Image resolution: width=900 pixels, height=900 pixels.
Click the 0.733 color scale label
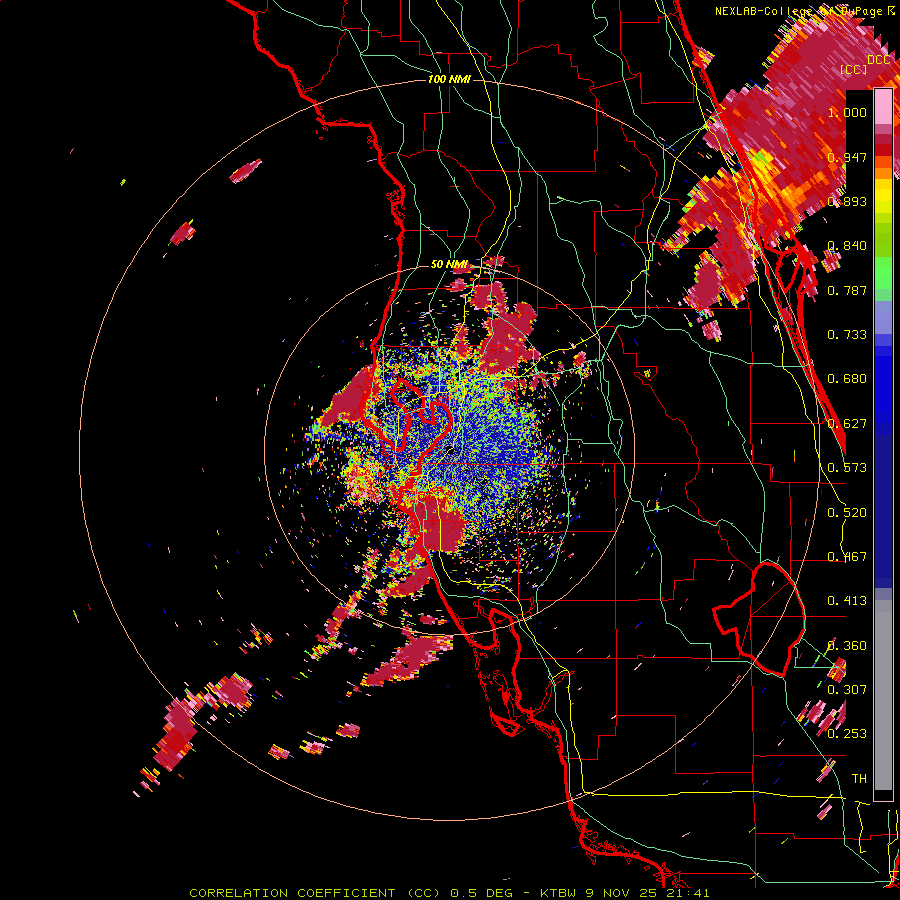[x=847, y=335]
